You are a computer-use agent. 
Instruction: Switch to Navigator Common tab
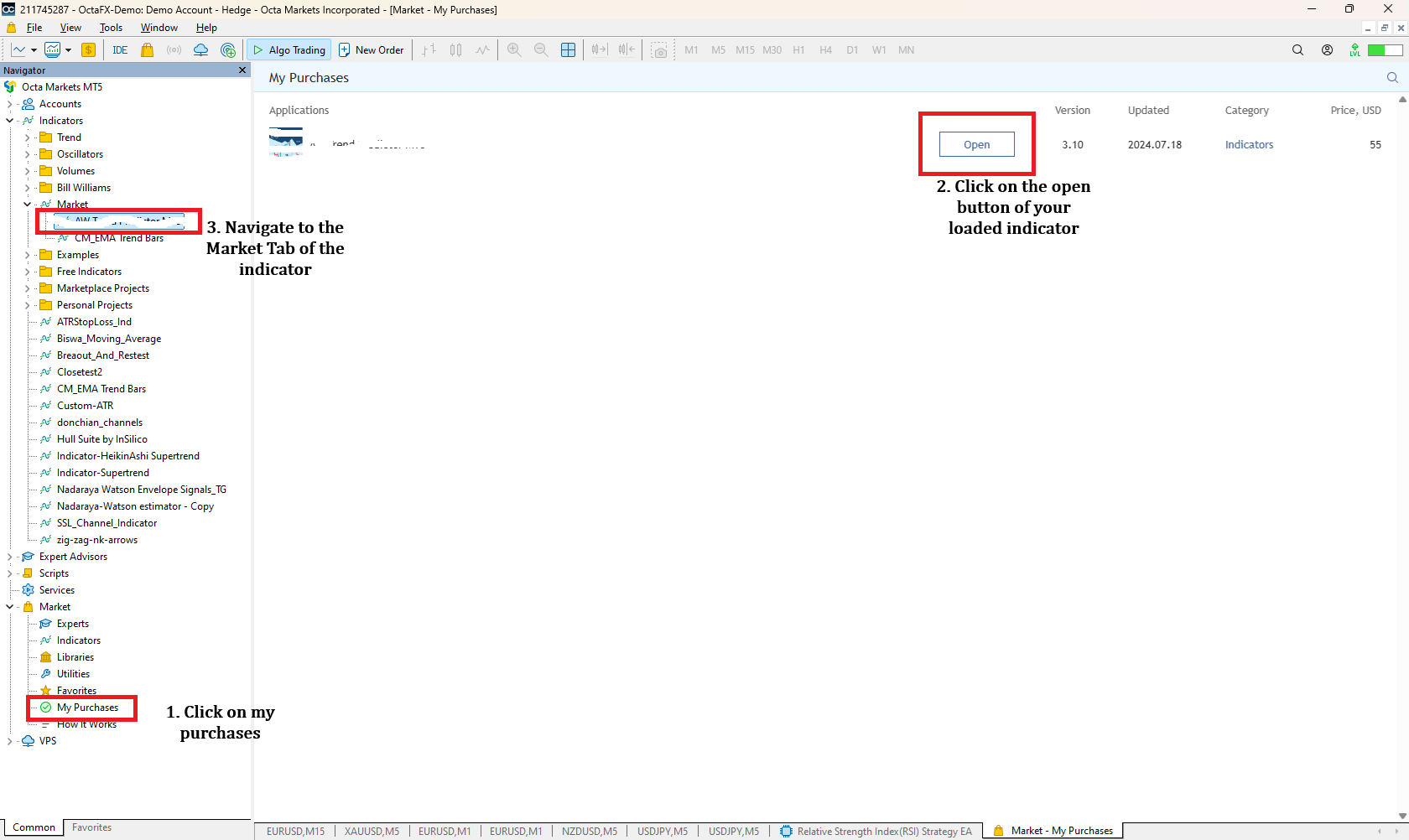pyautogui.click(x=34, y=827)
